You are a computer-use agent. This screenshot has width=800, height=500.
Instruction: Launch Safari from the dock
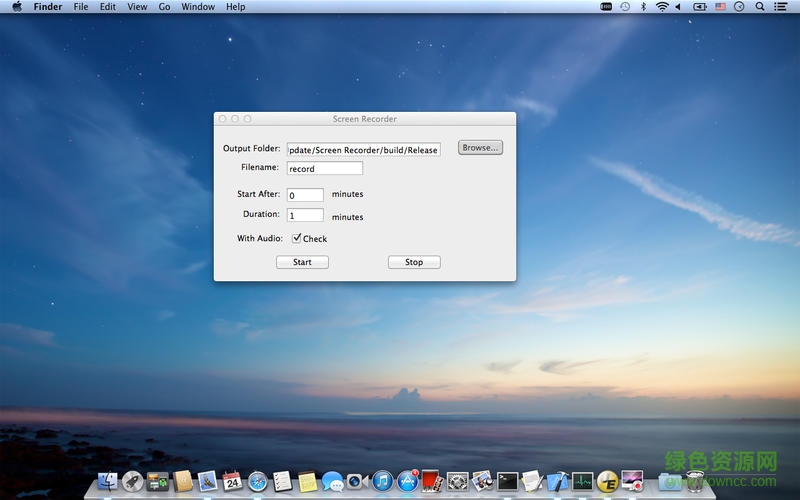pos(258,482)
